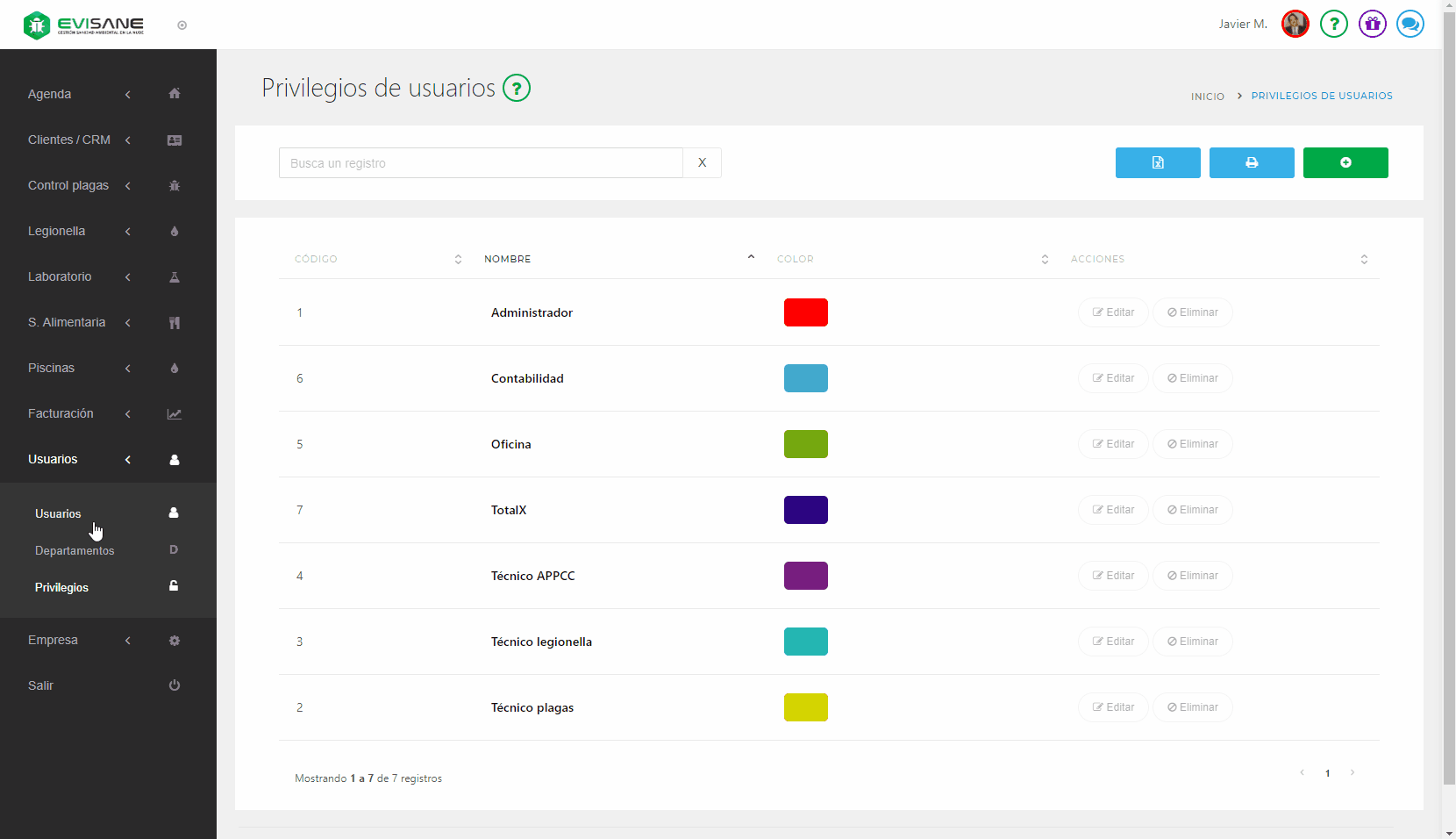Viewport: 1456px width, 839px height.
Task: Click the print button
Action: [x=1252, y=163]
